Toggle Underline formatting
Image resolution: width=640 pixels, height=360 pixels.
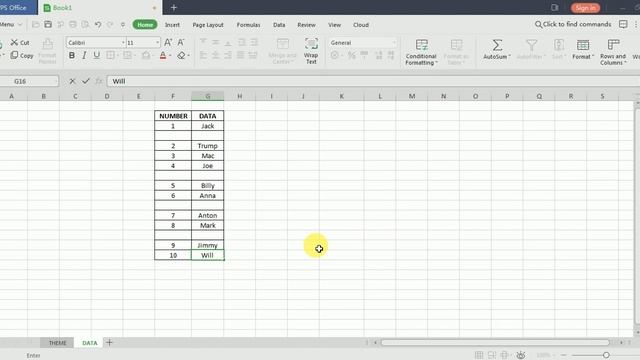pos(97,55)
